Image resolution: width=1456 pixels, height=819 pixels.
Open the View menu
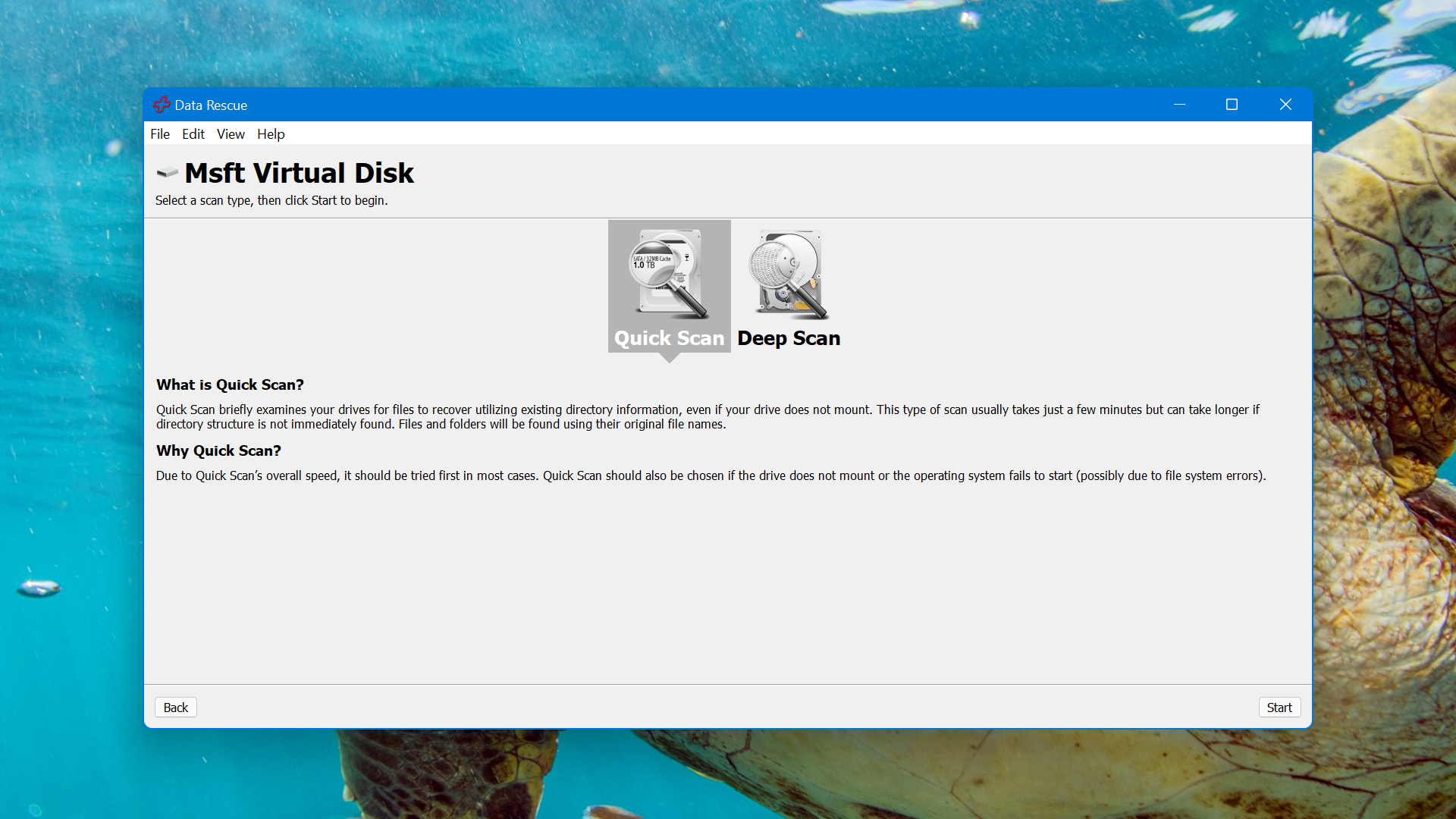tap(231, 134)
